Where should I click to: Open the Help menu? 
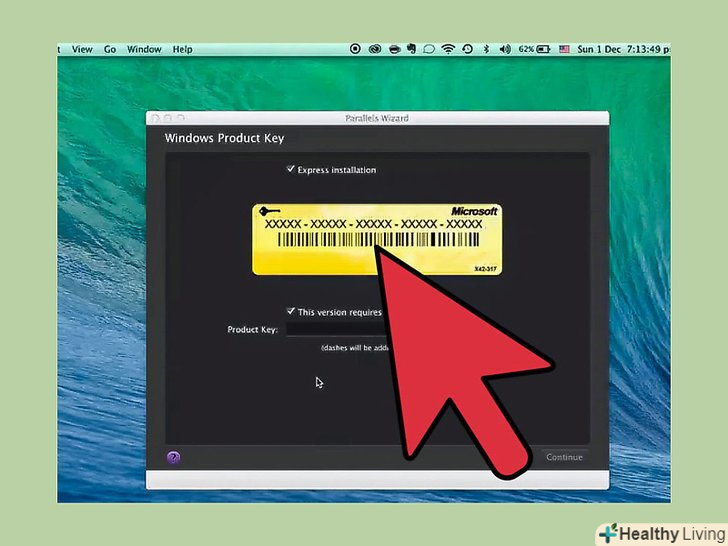point(182,49)
